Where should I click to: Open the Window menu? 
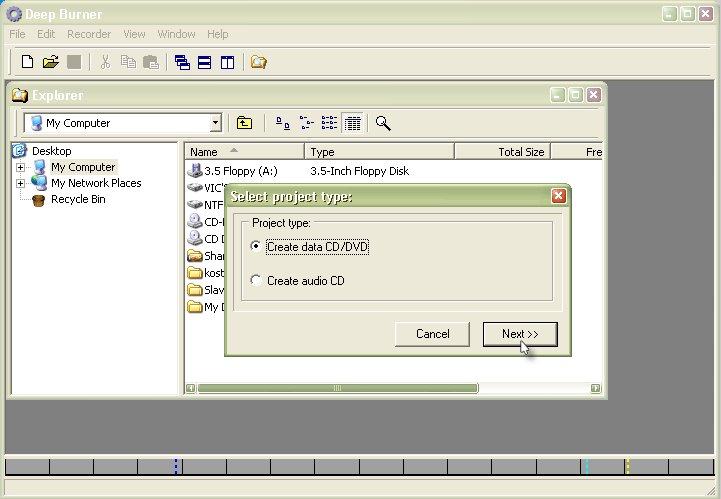177,34
